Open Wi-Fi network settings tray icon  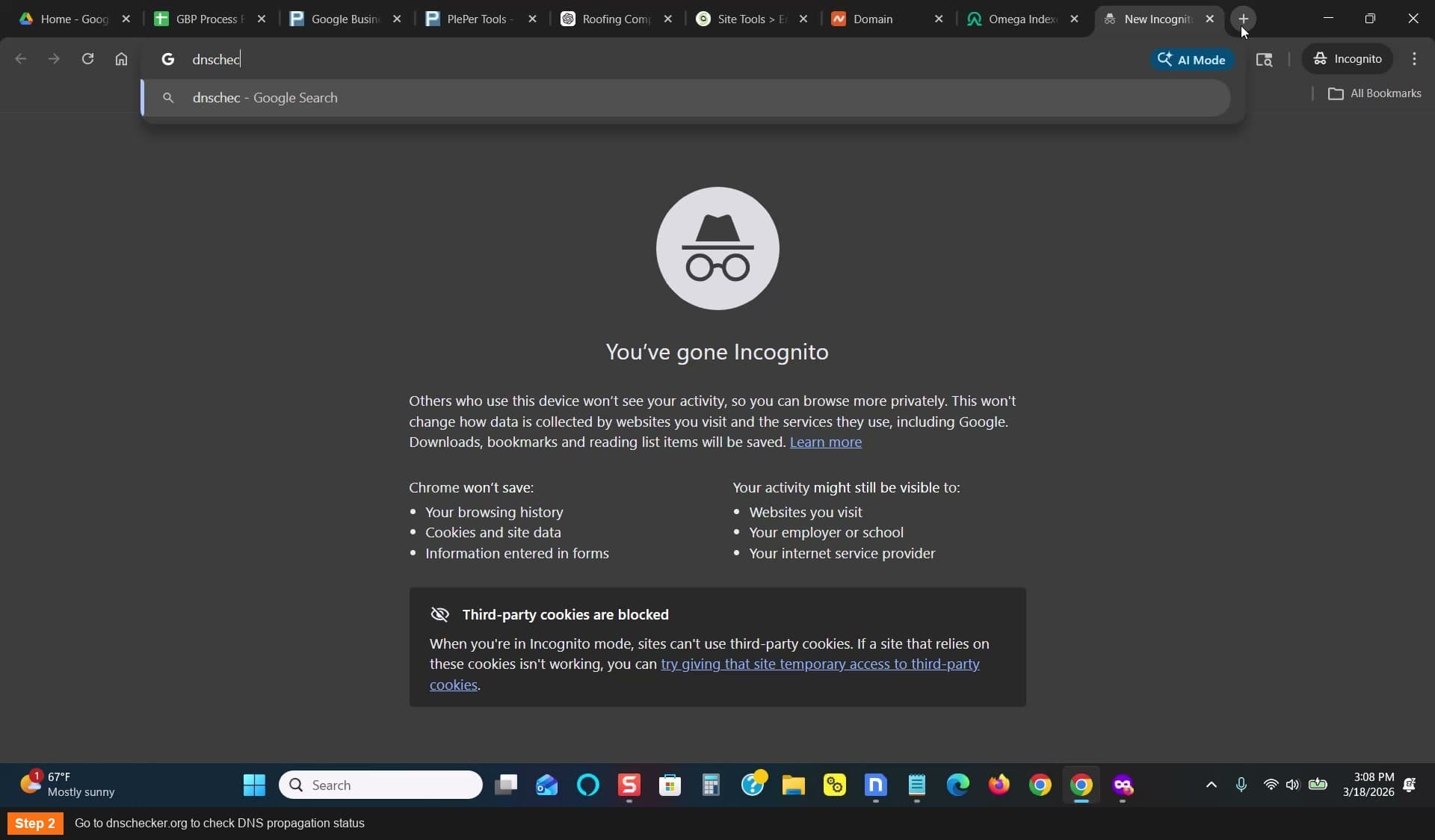pos(1271,785)
